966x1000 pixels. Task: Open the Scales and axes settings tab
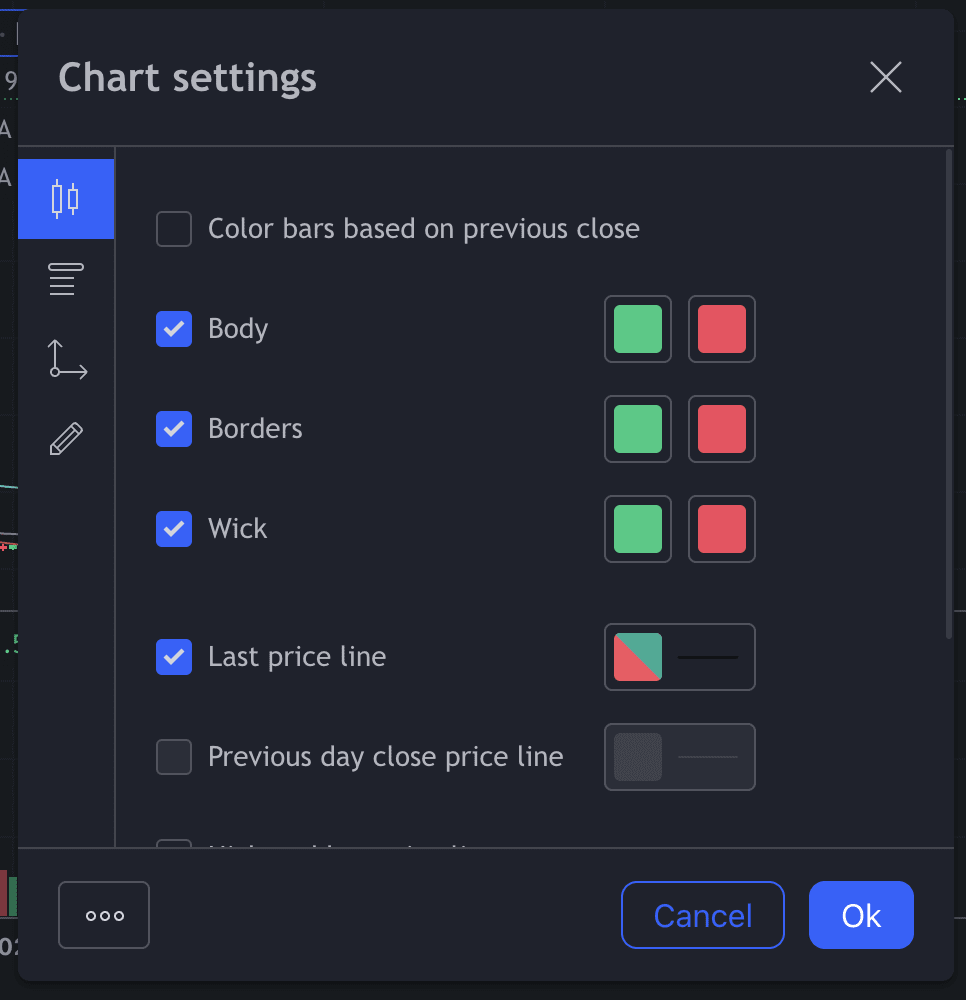[67, 359]
